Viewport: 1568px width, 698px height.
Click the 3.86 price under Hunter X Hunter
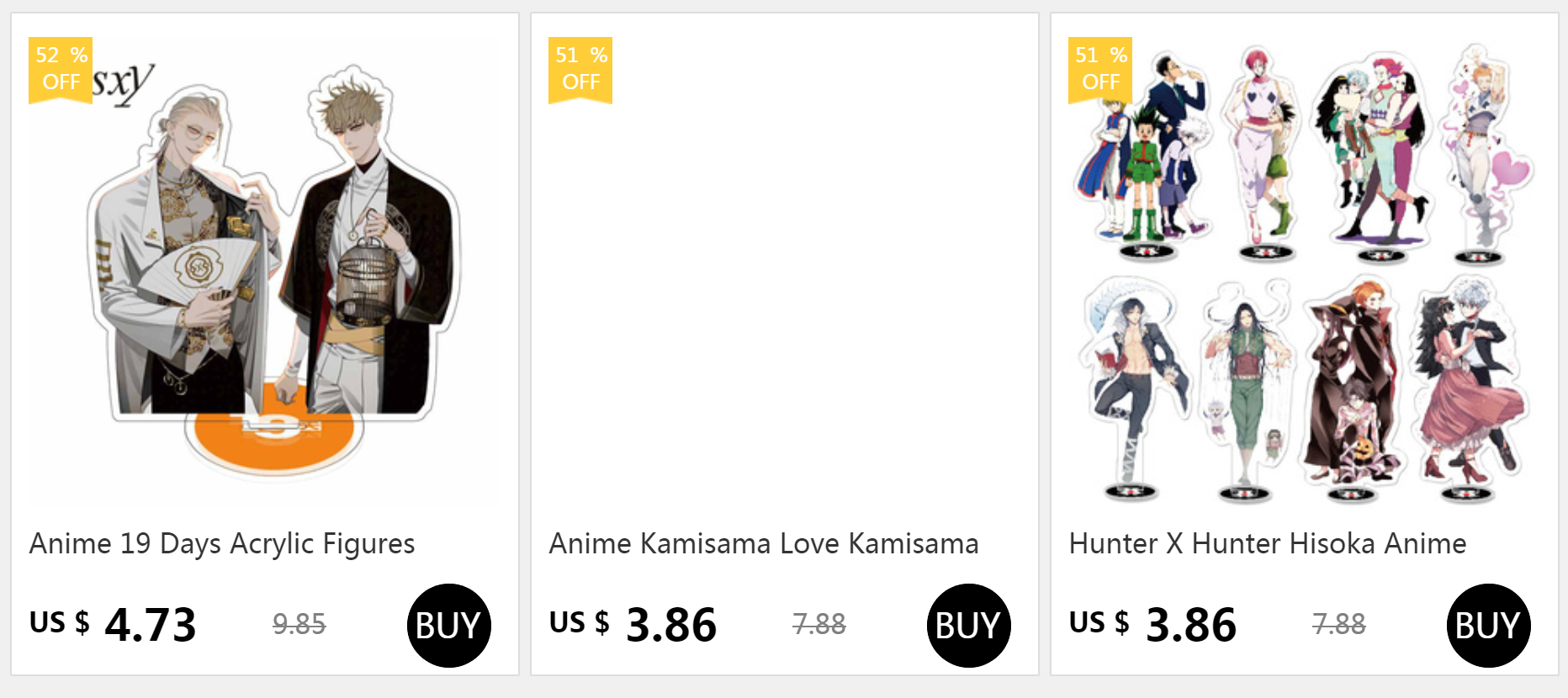[x=1190, y=625]
